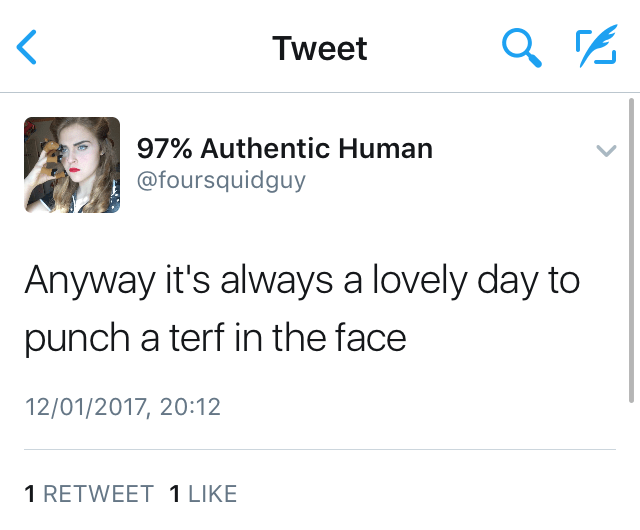View who retweeted via 1 RETWEET
Screen dimensions: 640x530
89,493
